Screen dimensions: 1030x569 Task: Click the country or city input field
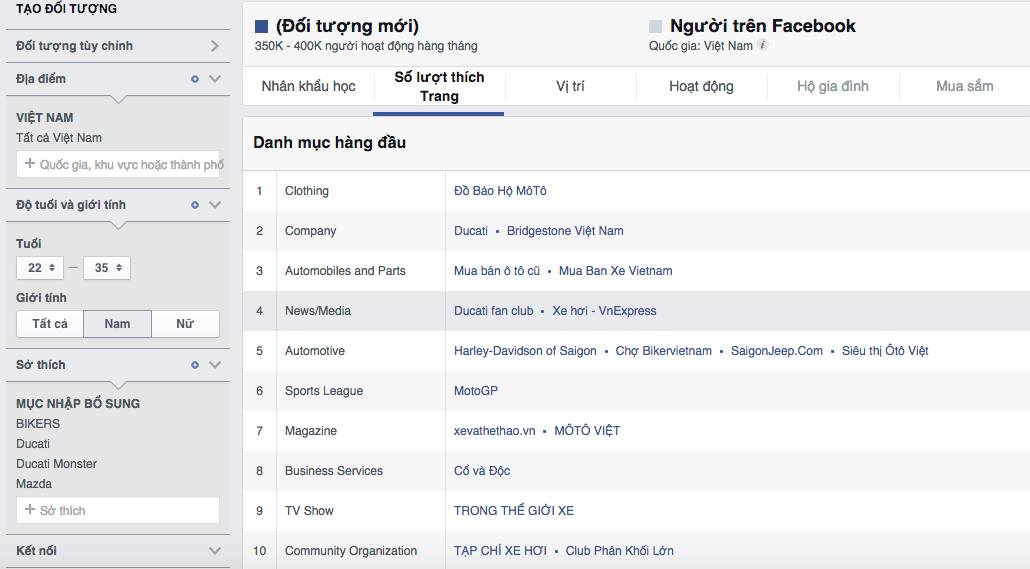click(x=118, y=164)
